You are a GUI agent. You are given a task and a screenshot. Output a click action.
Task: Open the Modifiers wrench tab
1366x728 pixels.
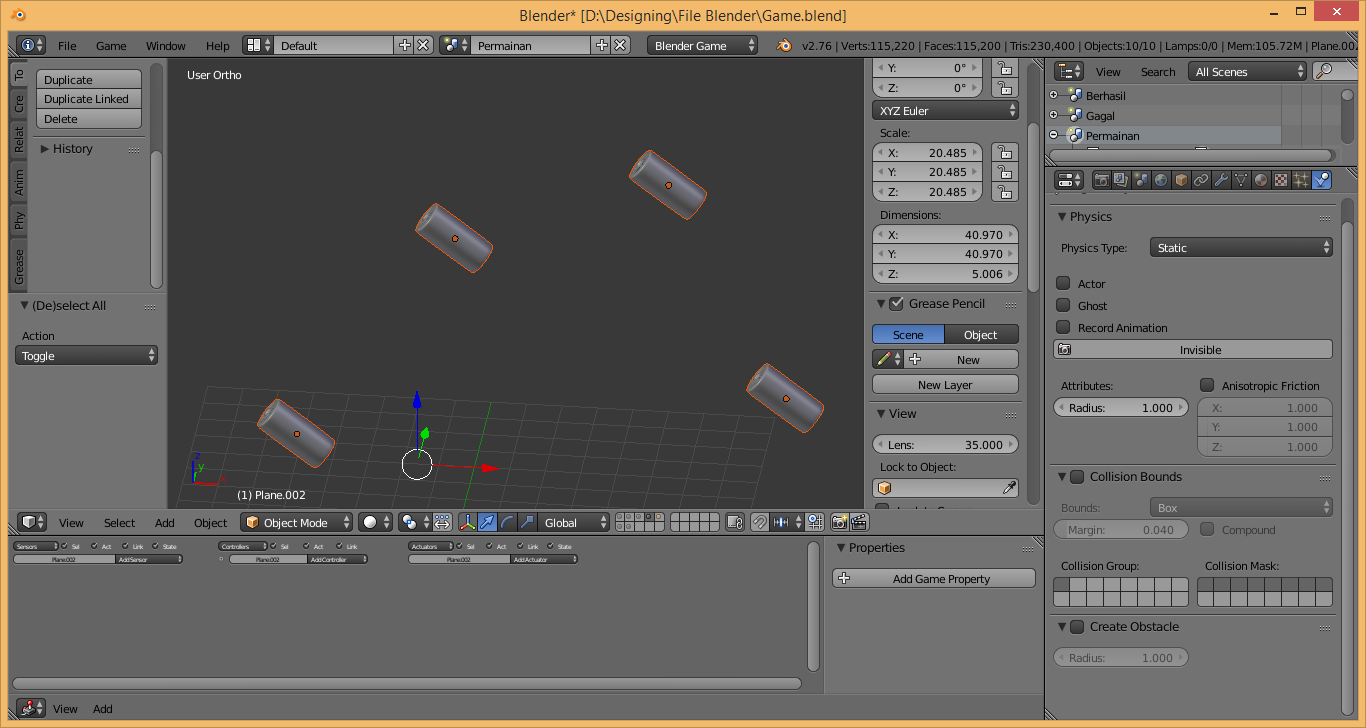1221,180
